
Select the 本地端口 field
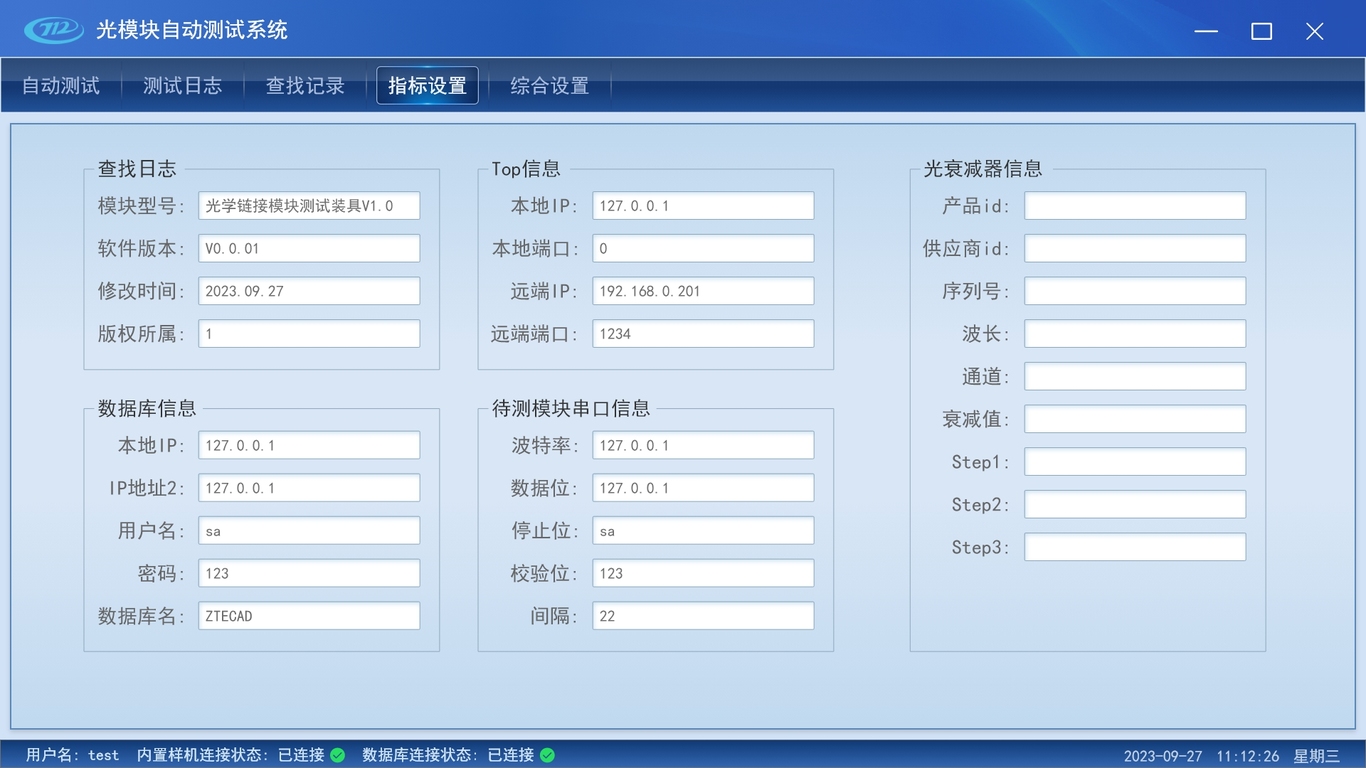coord(703,249)
